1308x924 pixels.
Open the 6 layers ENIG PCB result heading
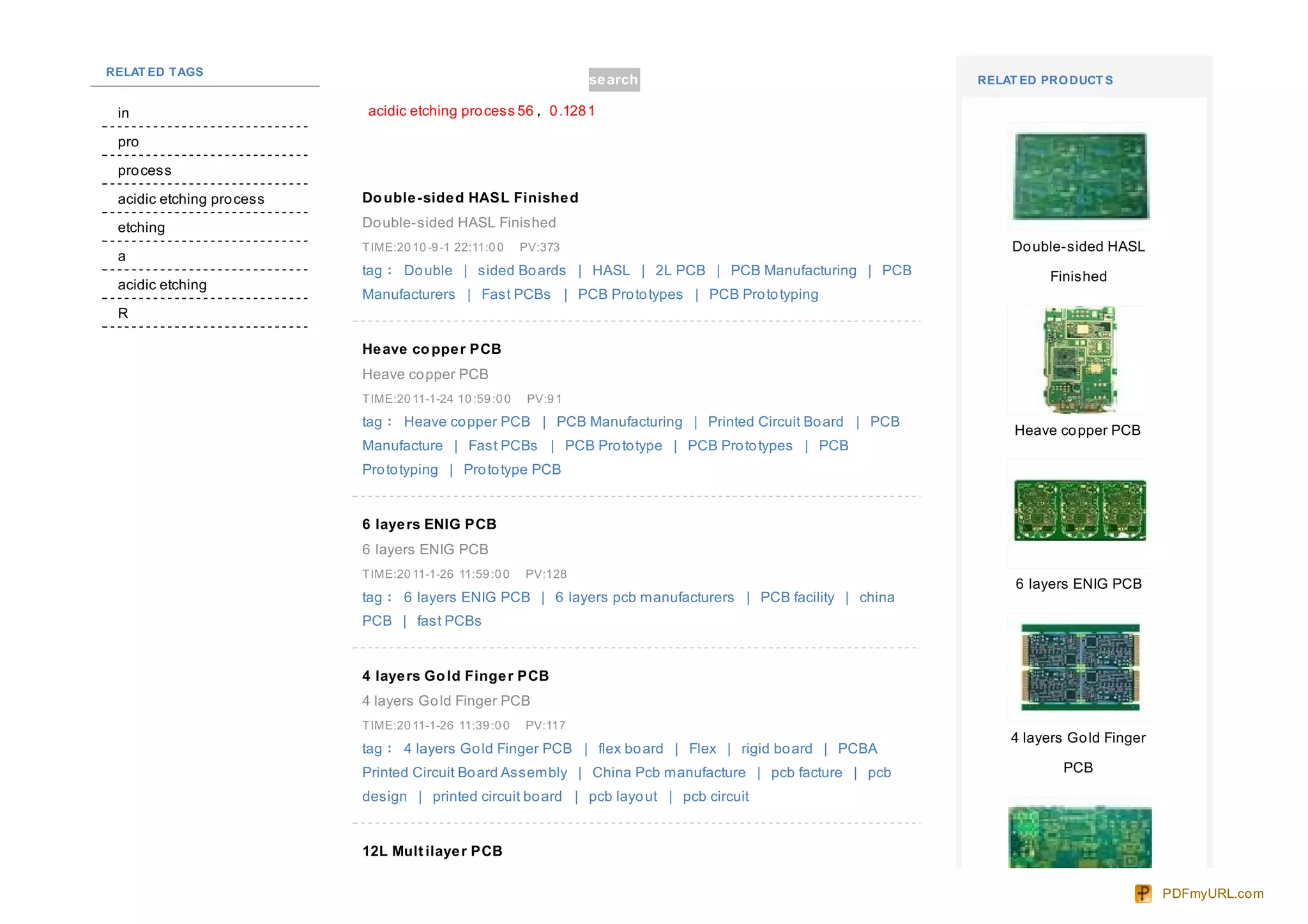[x=429, y=524]
